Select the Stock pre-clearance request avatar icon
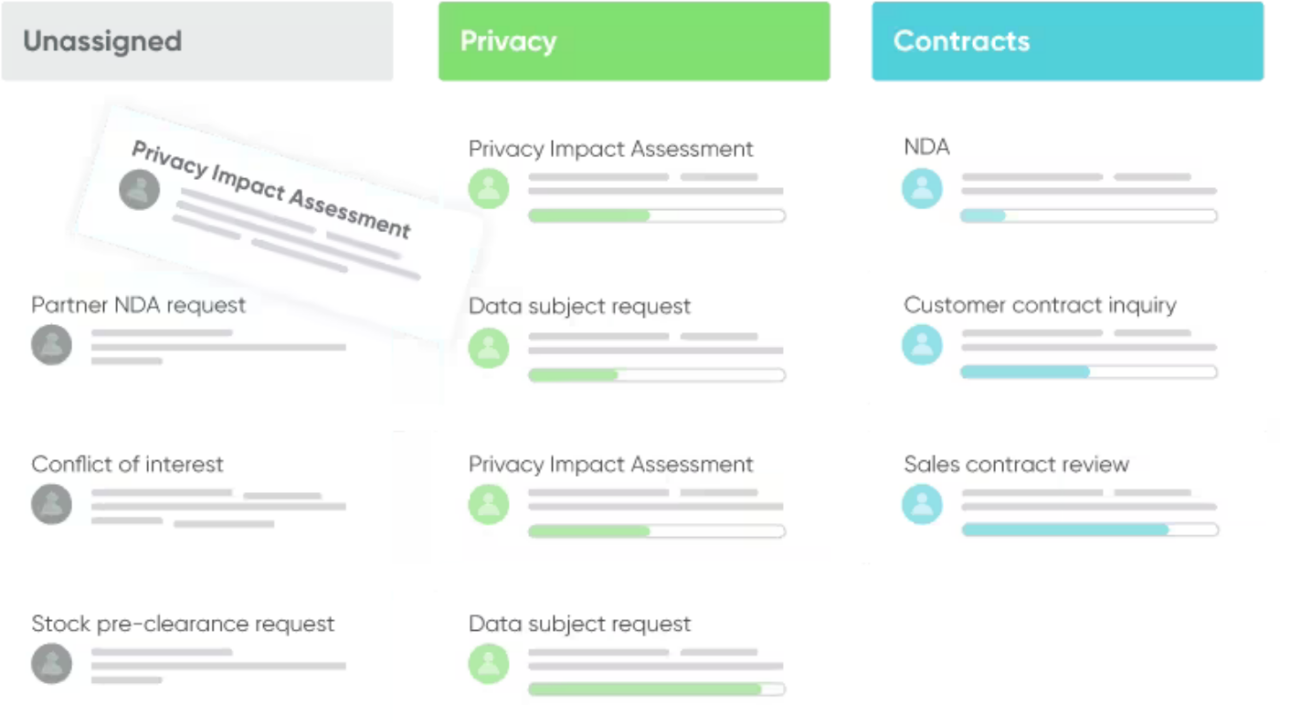 (51, 663)
